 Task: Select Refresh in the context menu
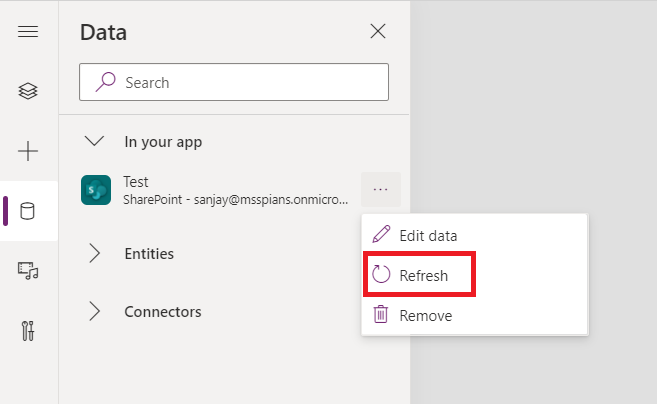click(x=424, y=275)
